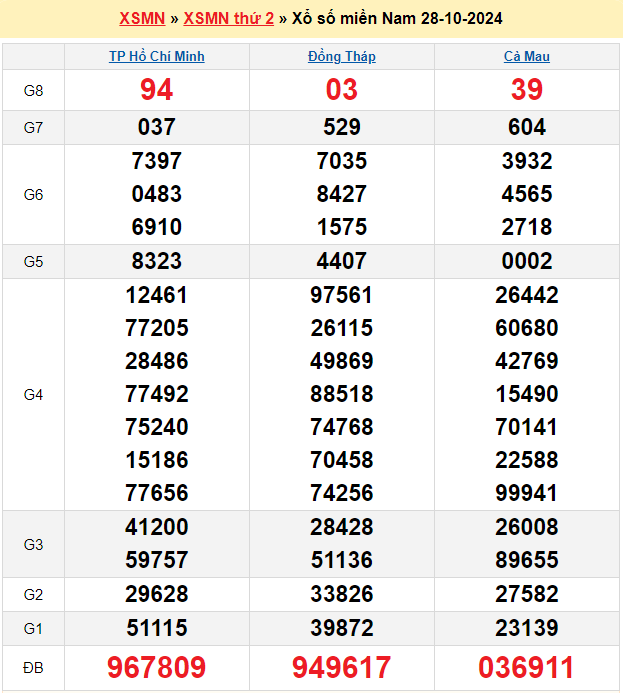The width and height of the screenshot is (623, 693).
Task: Click the G4 row label
Action: 33,394
